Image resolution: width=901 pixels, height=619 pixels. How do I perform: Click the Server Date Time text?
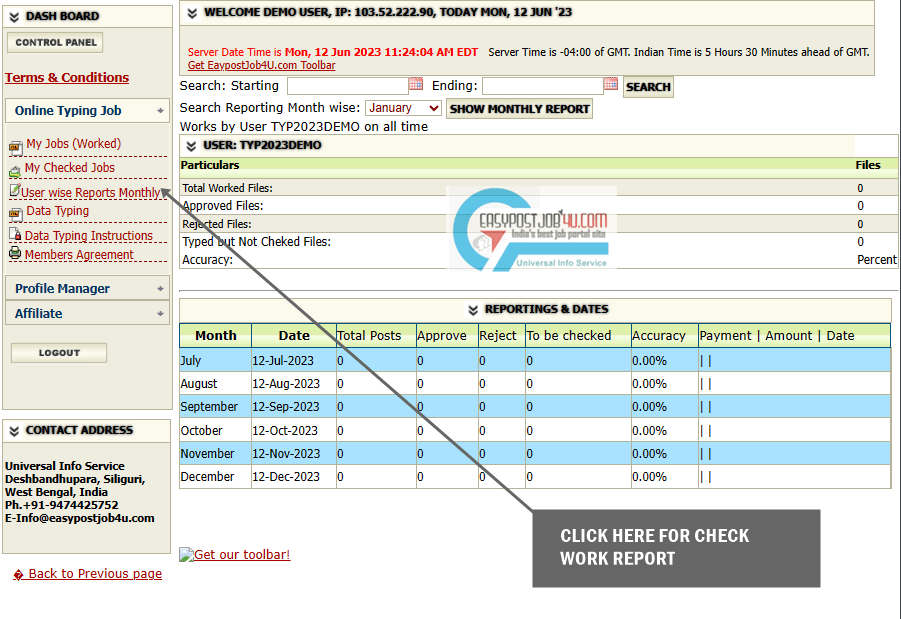pyautogui.click(x=333, y=52)
